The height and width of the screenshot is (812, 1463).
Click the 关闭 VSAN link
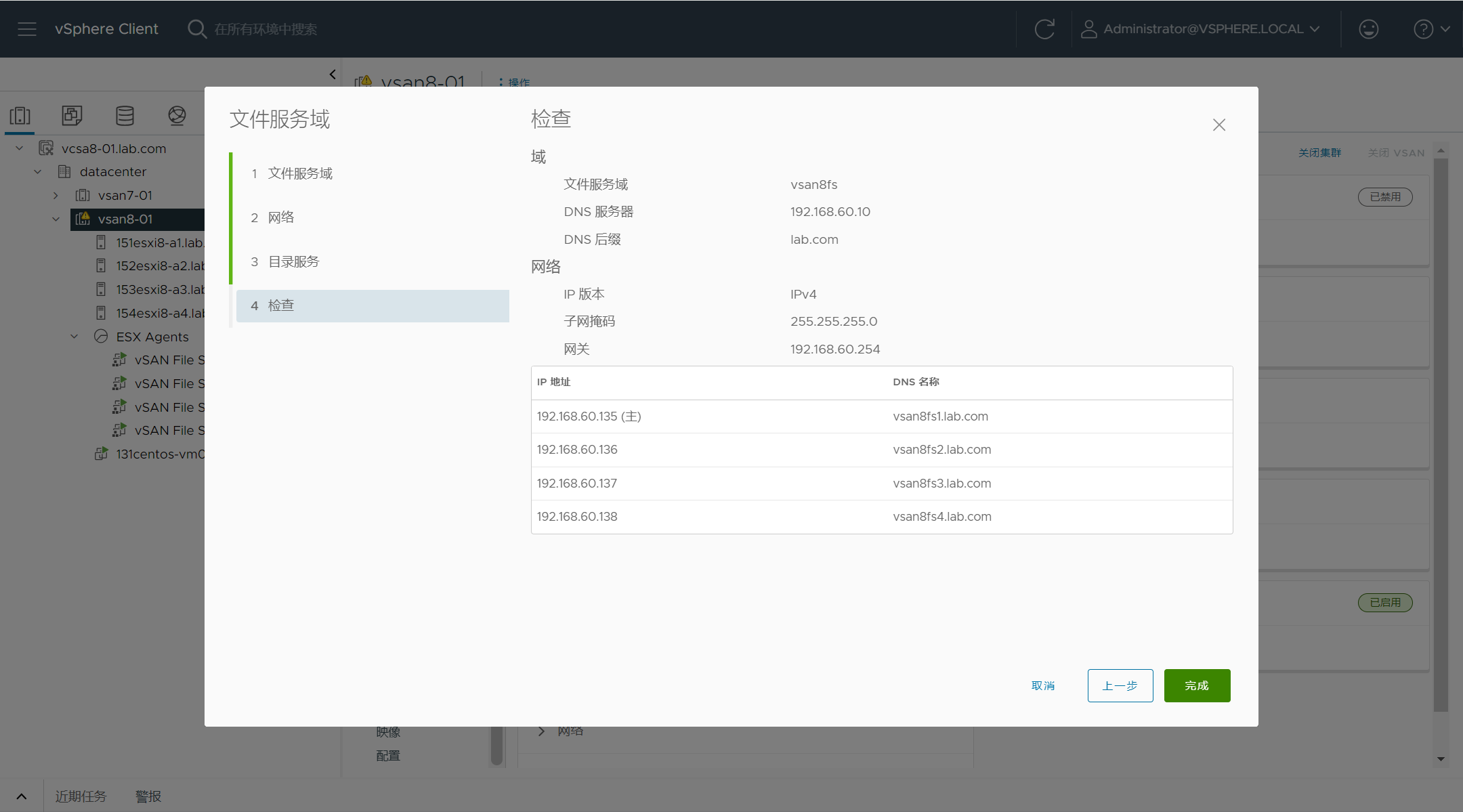(1396, 153)
